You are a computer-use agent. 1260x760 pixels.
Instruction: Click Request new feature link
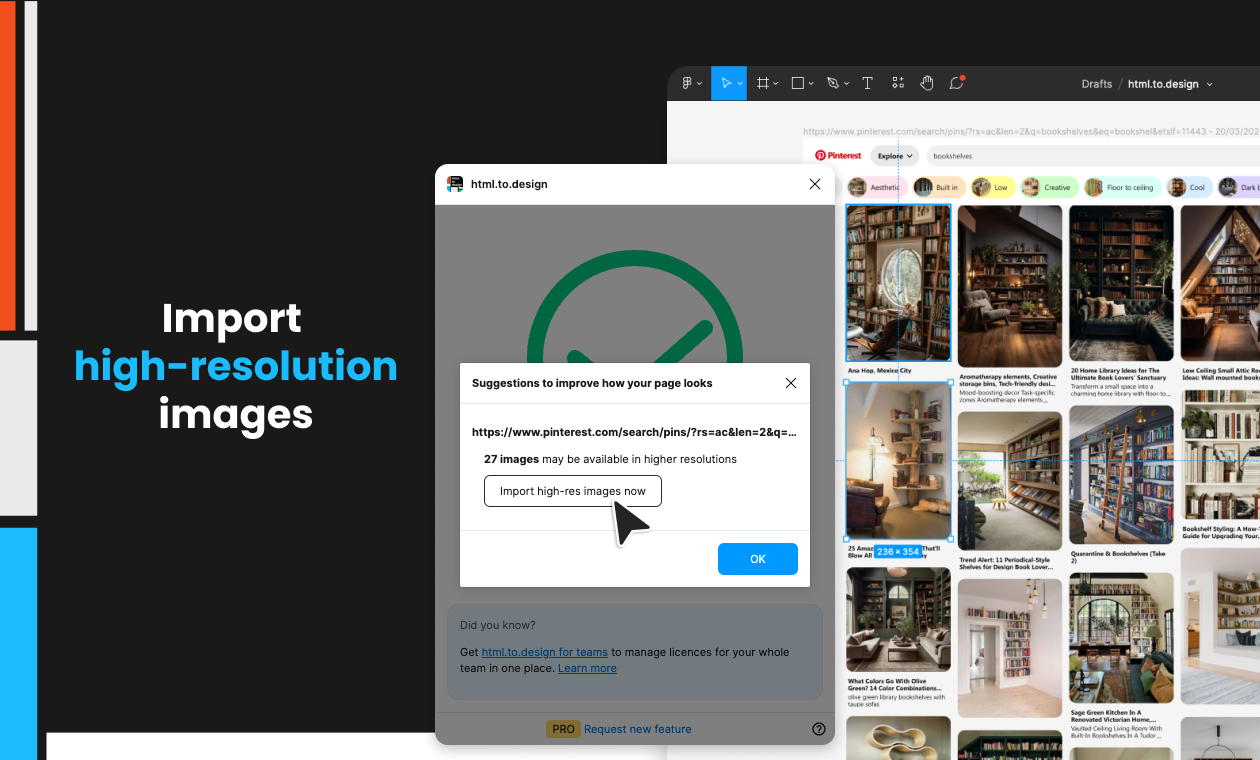coord(638,729)
